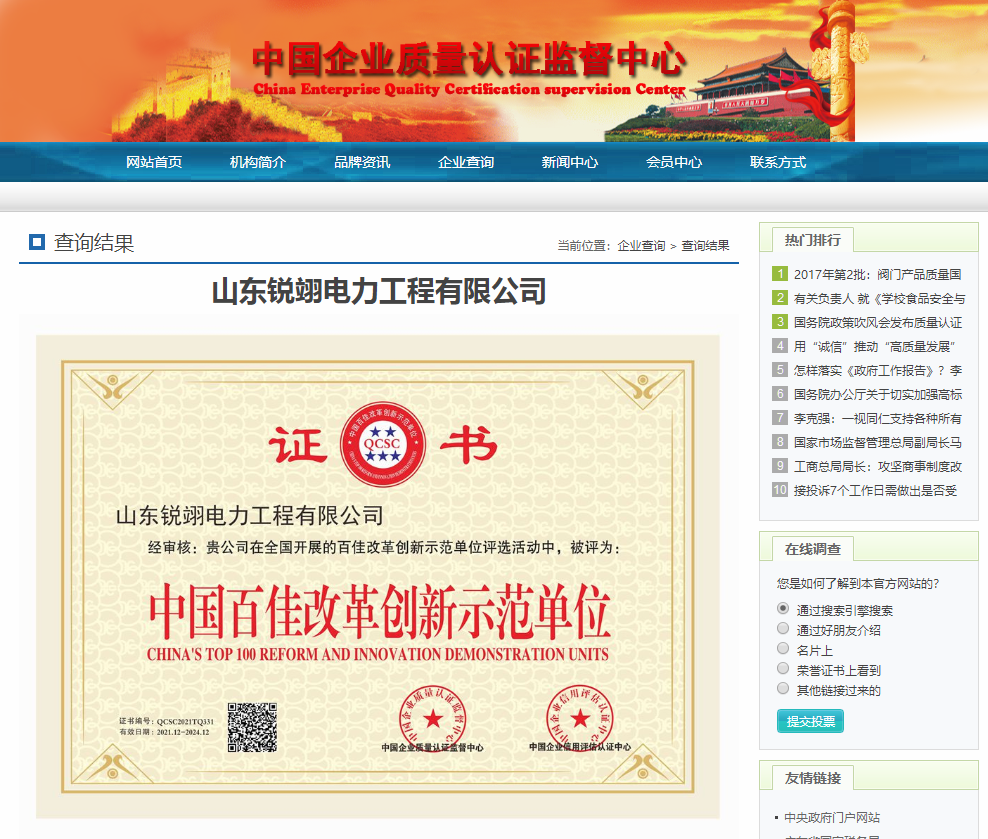The height and width of the screenshot is (839, 988).
Task: Click the certificate title 中国百佳改革创新示范单位
Action: coord(379,612)
